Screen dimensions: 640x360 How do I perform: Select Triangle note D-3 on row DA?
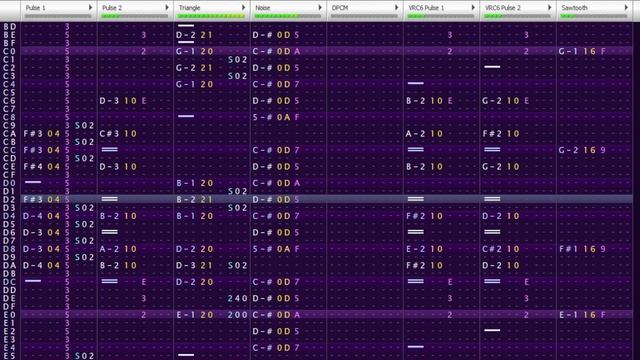pyautogui.click(x=185, y=265)
